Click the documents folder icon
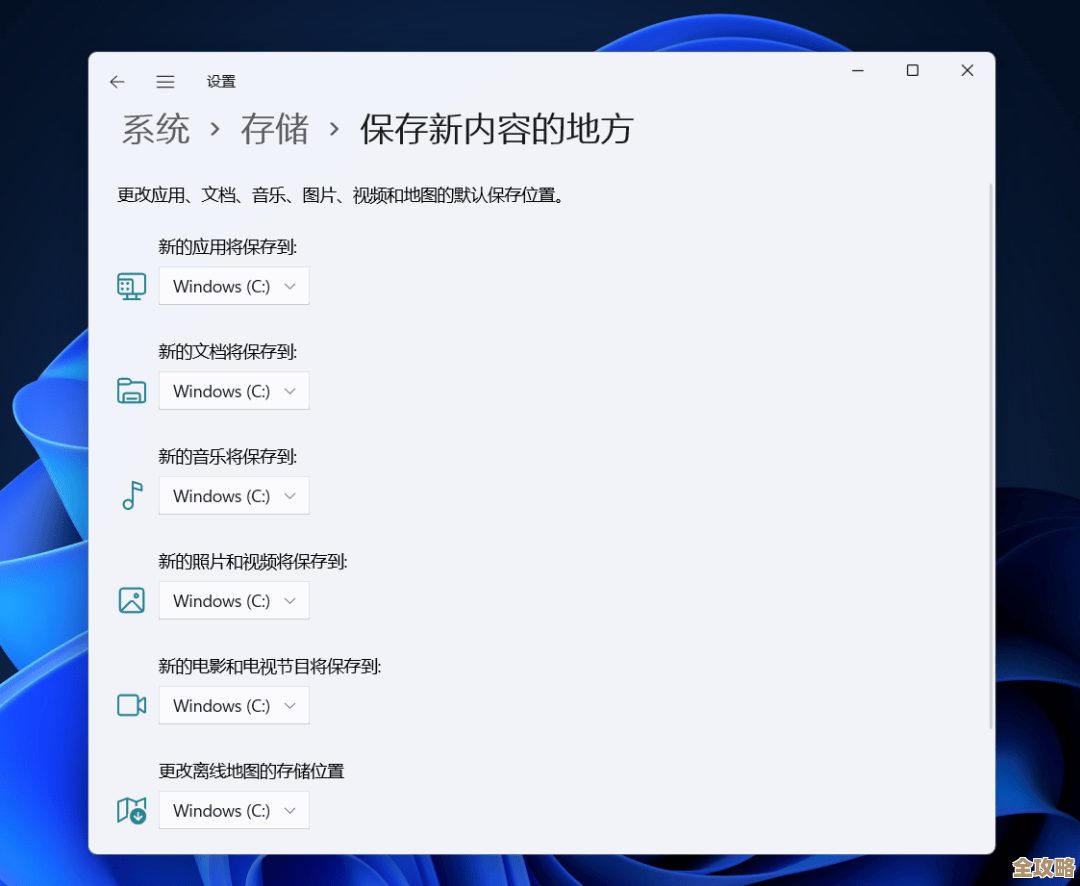Viewport: 1080px width, 886px height. [x=131, y=391]
